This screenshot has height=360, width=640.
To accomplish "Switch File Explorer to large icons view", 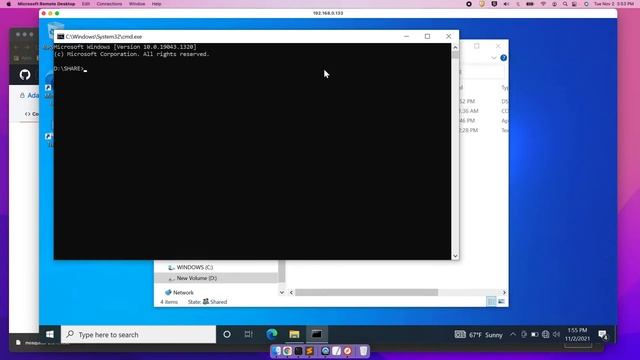I will (501, 302).
